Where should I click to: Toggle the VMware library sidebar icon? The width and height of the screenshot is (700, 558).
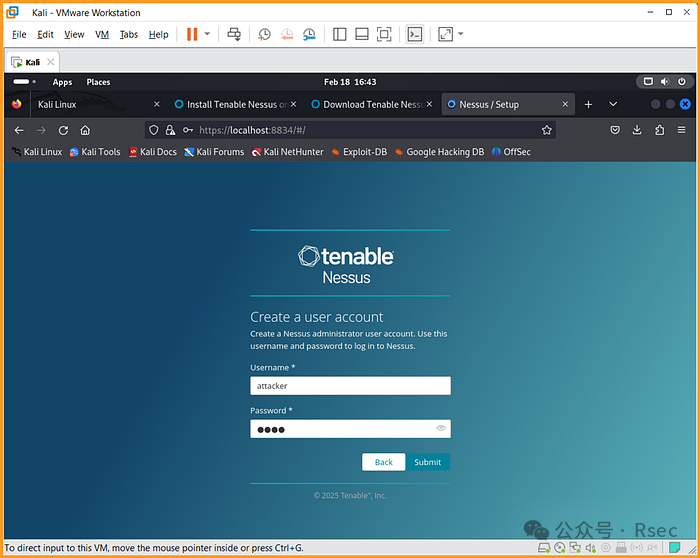click(340, 34)
